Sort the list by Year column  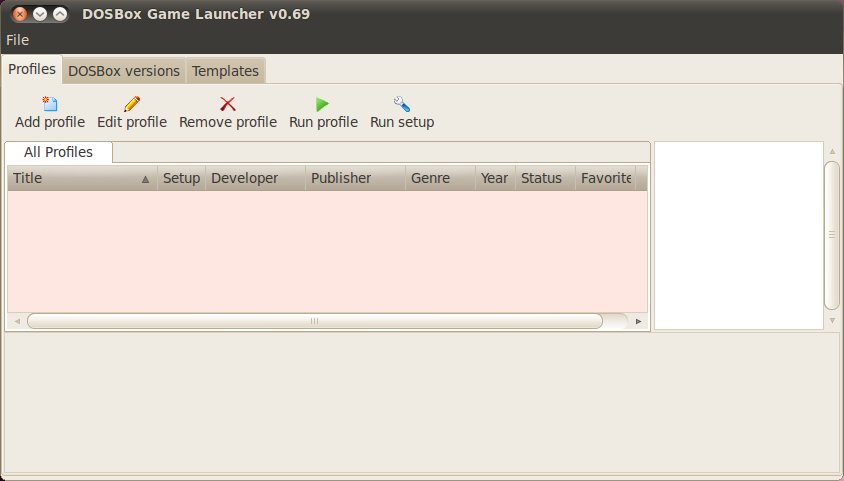tap(495, 178)
